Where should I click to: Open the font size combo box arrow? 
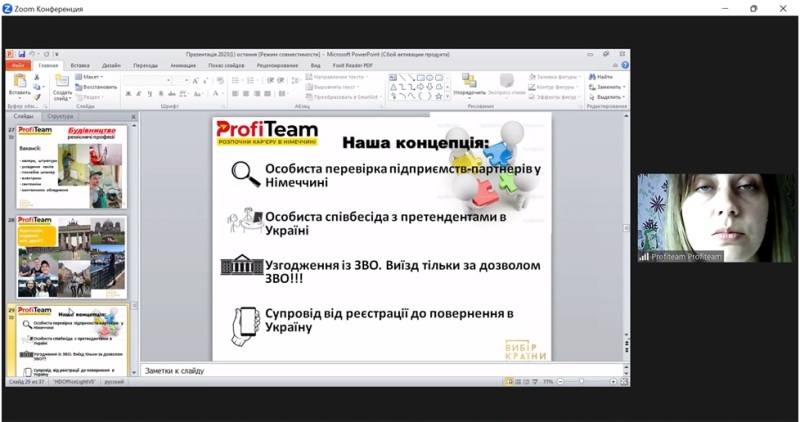click(187, 81)
